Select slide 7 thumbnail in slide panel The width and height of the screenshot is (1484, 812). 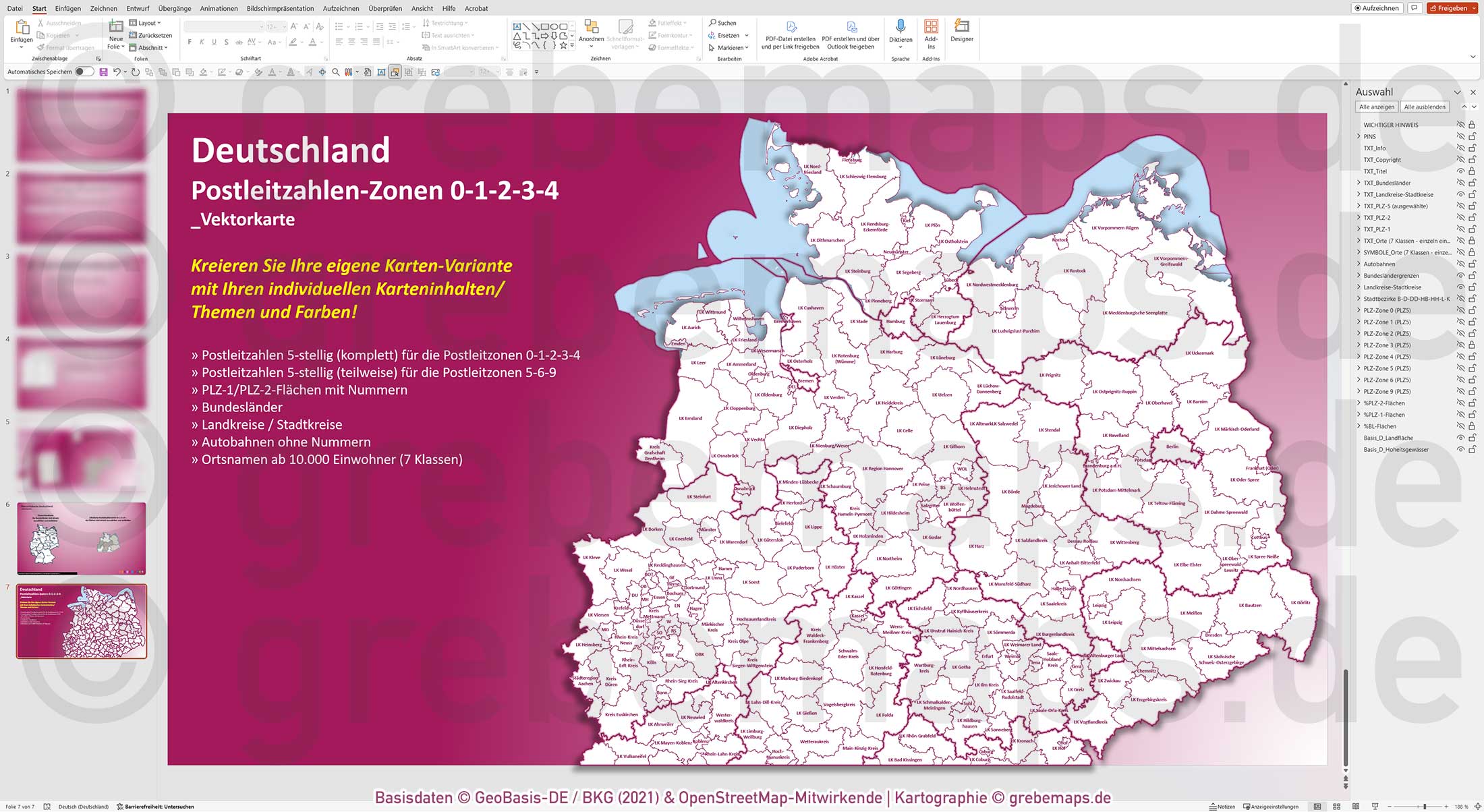pos(81,621)
